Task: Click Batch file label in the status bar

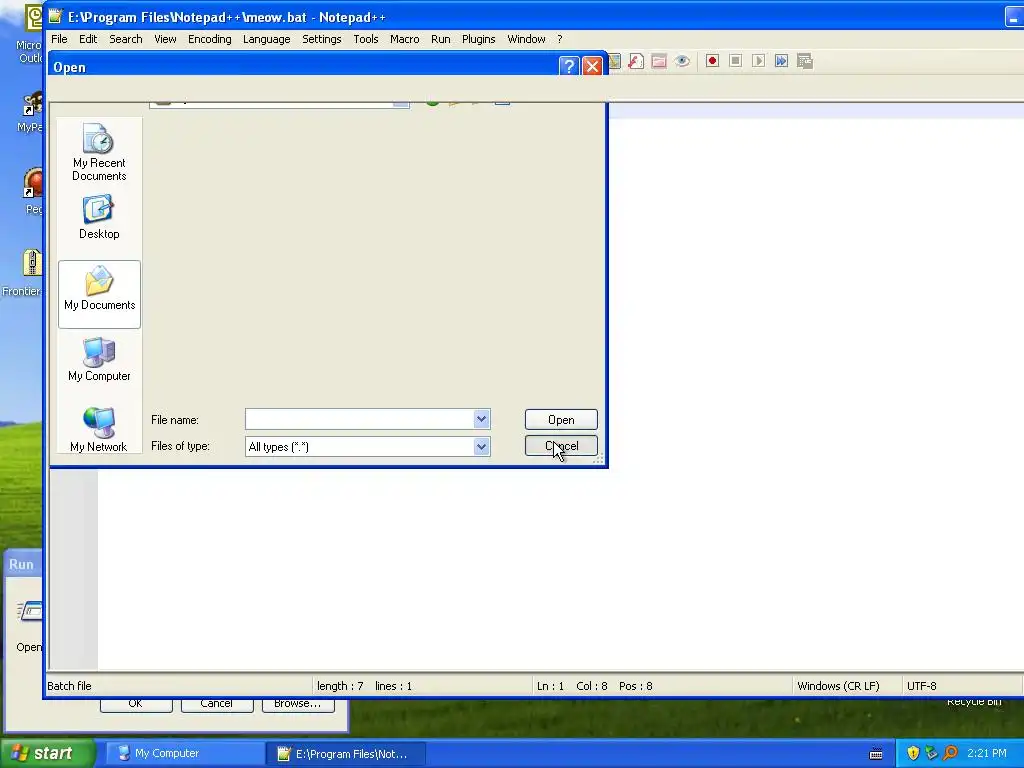Action: tap(69, 686)
